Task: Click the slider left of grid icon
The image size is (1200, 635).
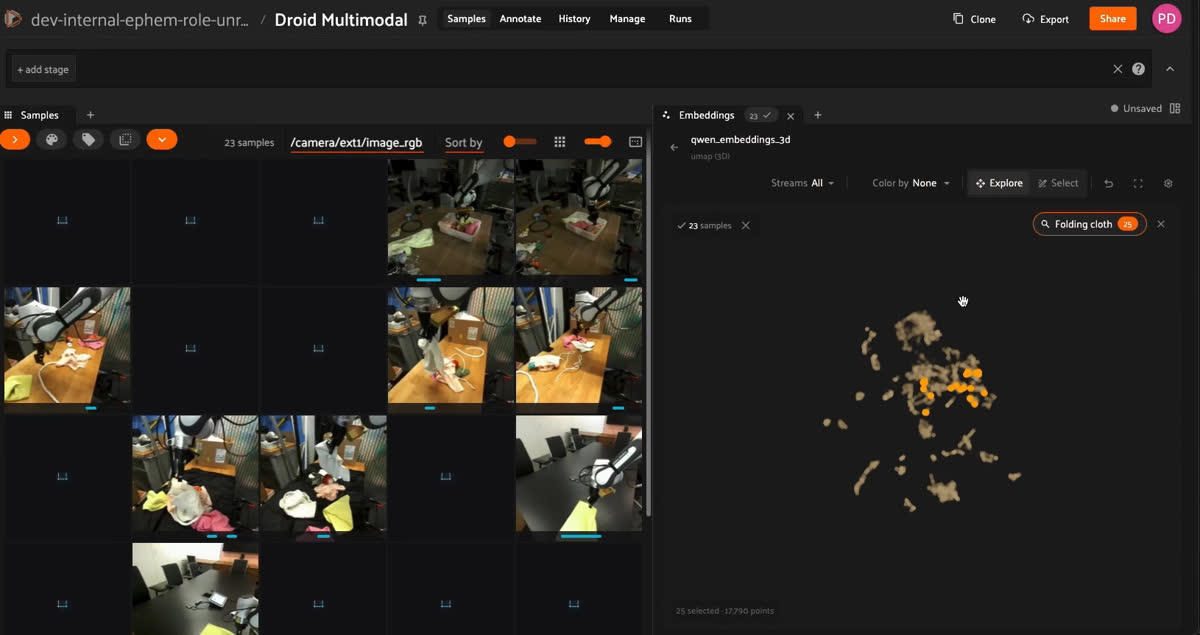Action: point(520,142)
